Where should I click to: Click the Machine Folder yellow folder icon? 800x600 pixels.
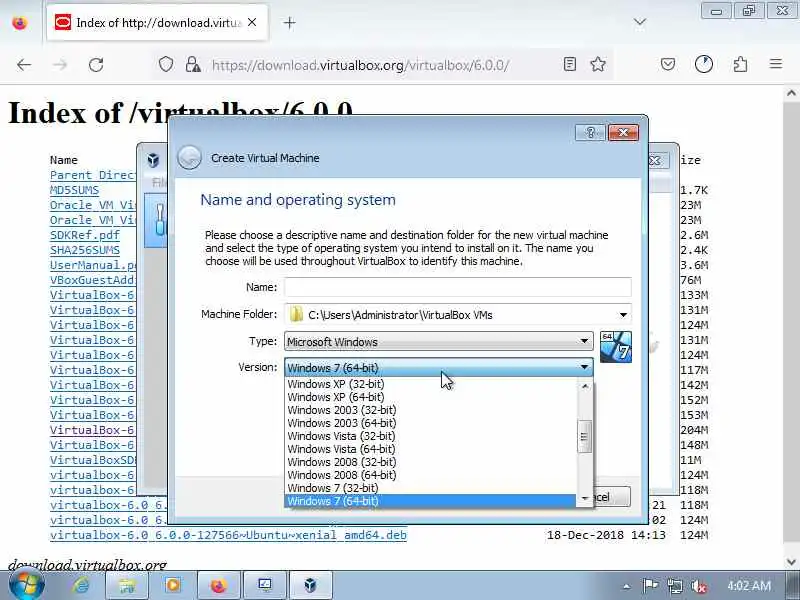(296, 314)
